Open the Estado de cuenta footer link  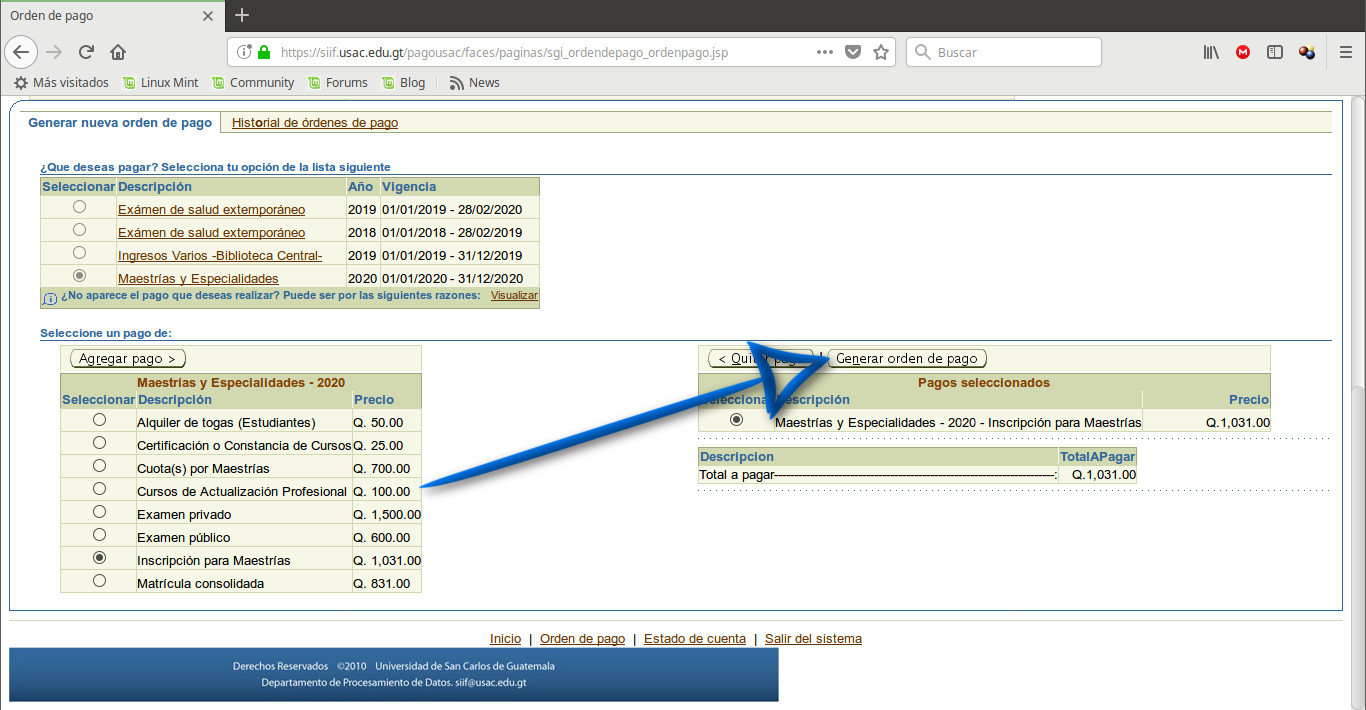tap(695, 639)
